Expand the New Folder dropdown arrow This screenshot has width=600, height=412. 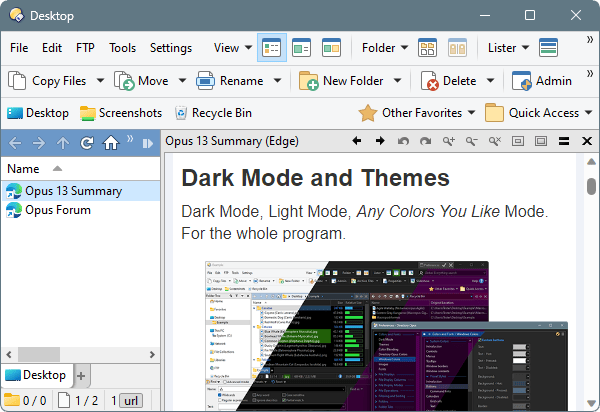tap(397, 81)
